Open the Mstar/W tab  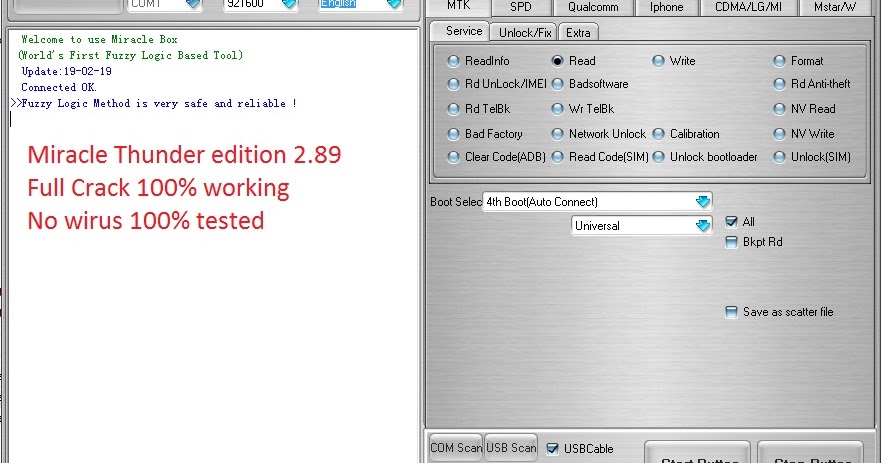[835, 7]
